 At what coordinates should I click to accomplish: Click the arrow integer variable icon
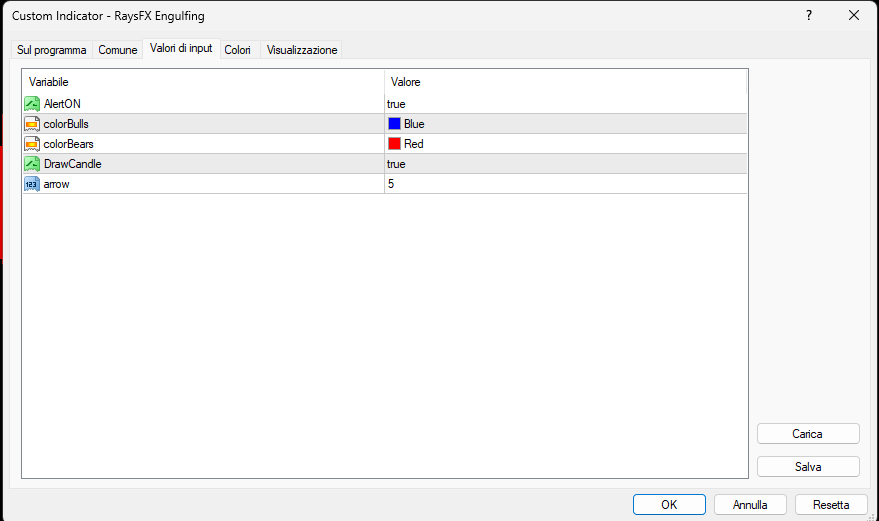32,184
